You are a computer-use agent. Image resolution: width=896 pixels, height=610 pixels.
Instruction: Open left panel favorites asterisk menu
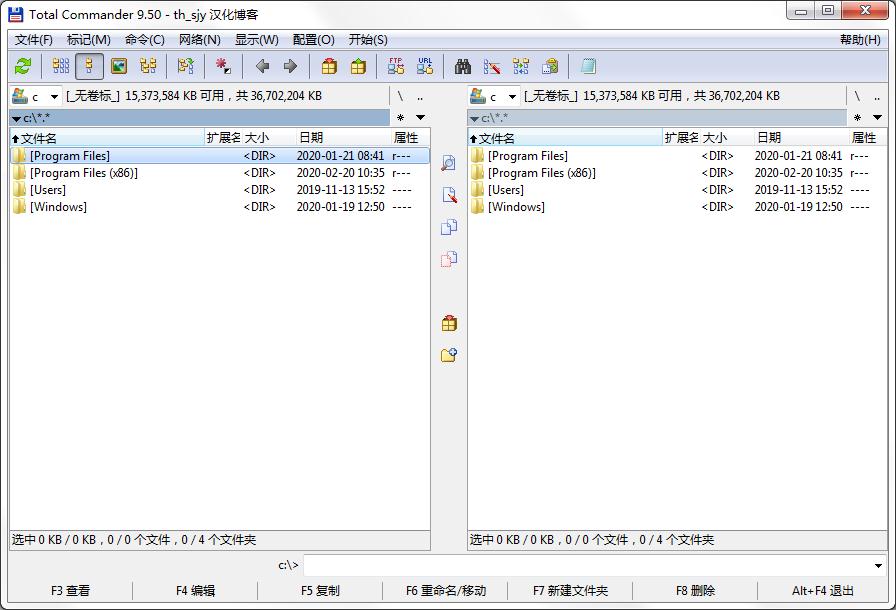click(400, 118)
